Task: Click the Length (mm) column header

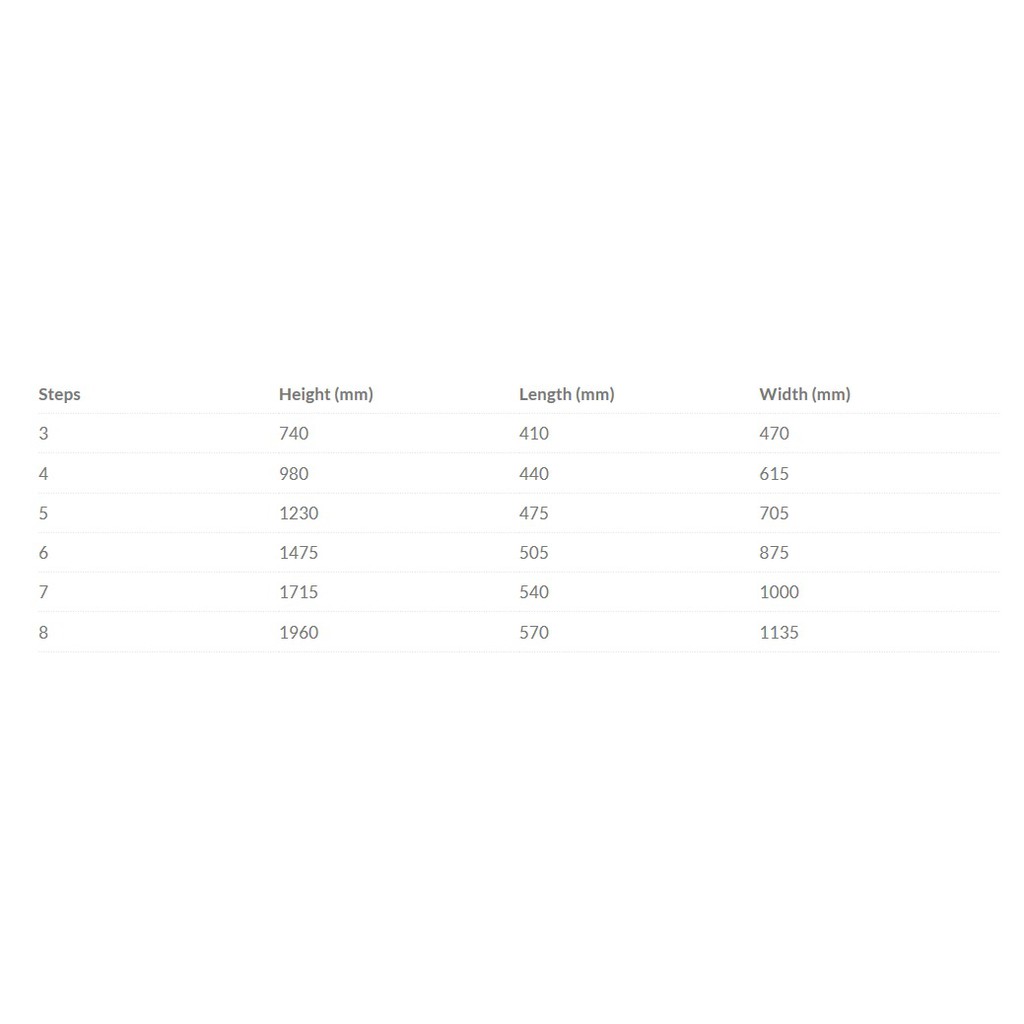Action: point(566,394)
